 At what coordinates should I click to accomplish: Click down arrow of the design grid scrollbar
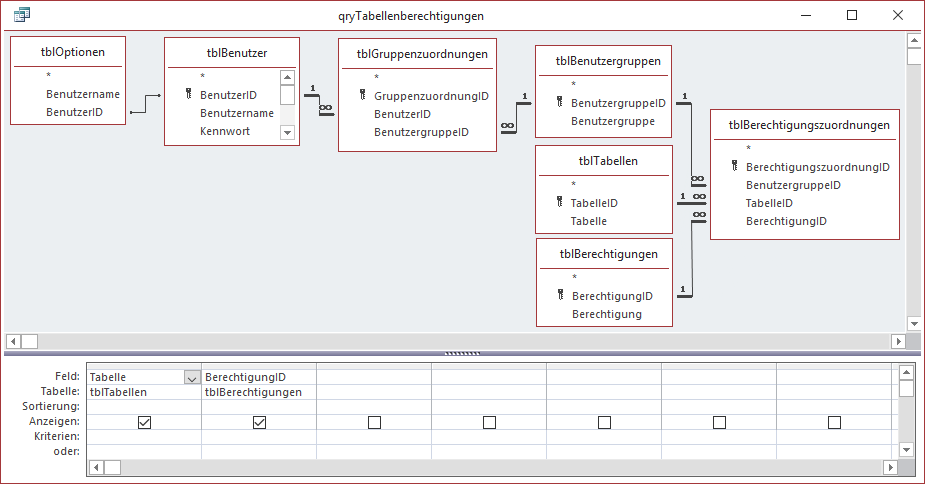906,450
